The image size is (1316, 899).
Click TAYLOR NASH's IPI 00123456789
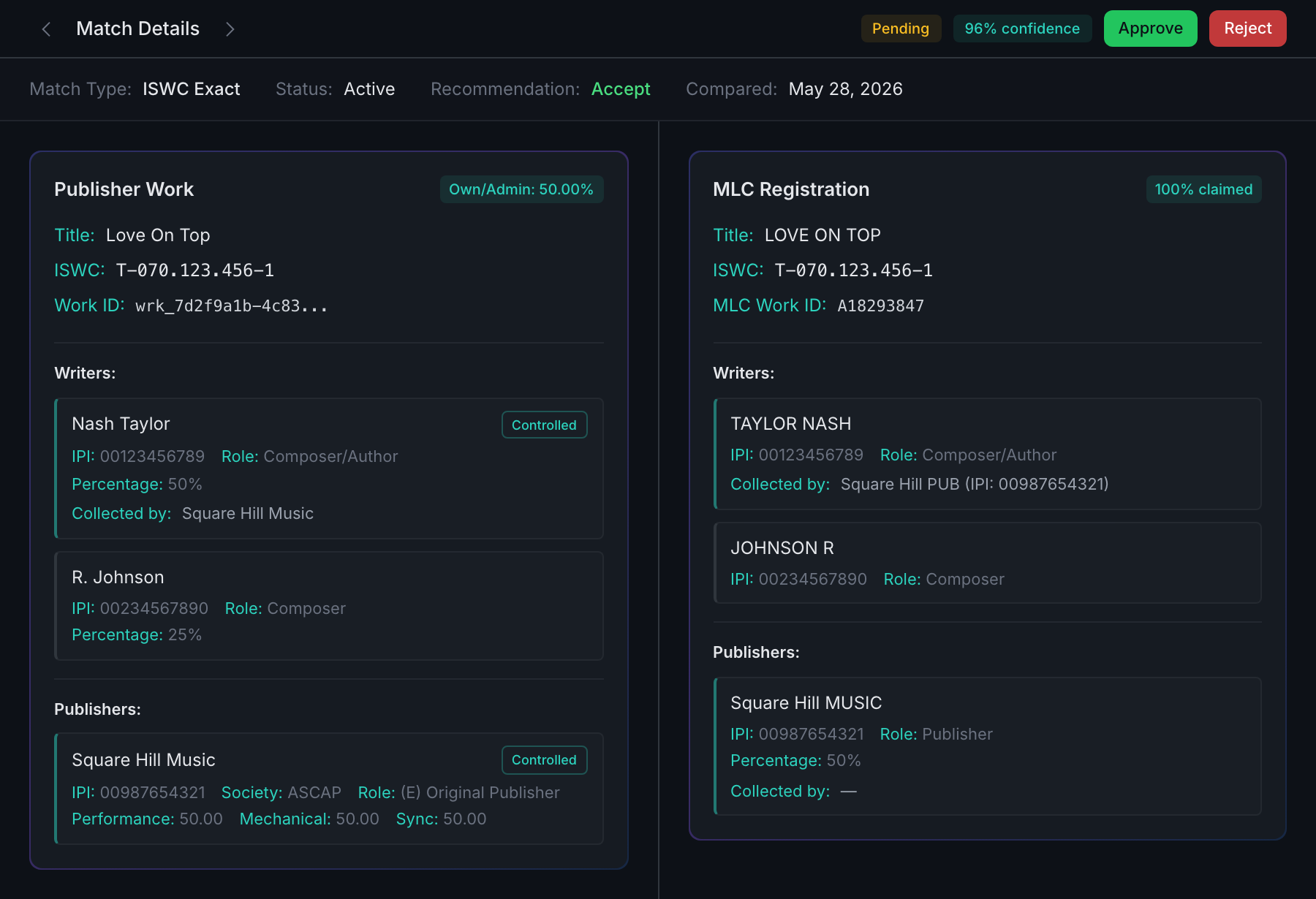click(x=811, y=455)
